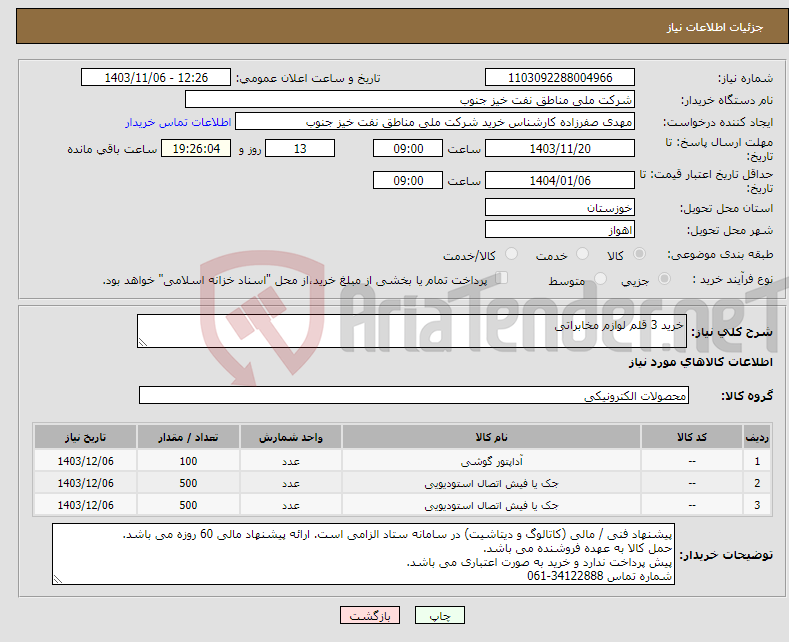789x642 pixels.
Task: Click the need date in row 3
Action: click(86, 505)
